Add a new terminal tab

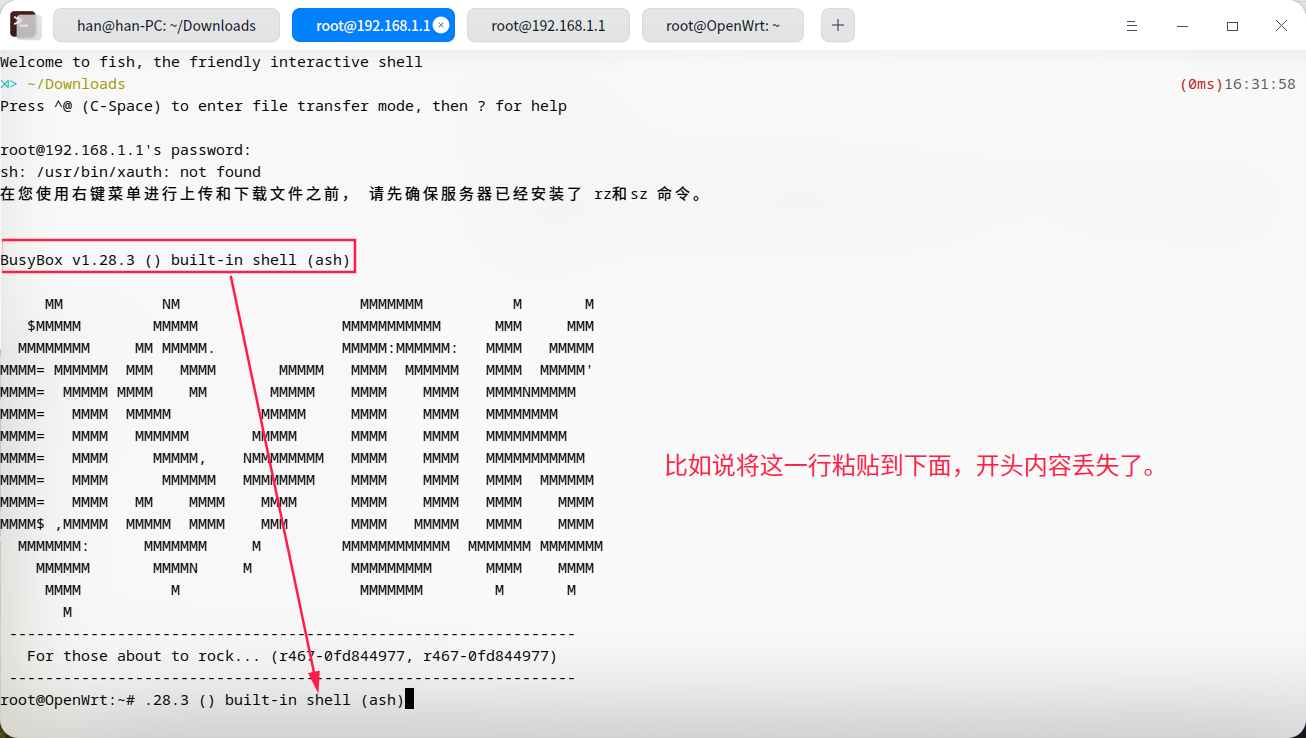[x=838, y=25]
